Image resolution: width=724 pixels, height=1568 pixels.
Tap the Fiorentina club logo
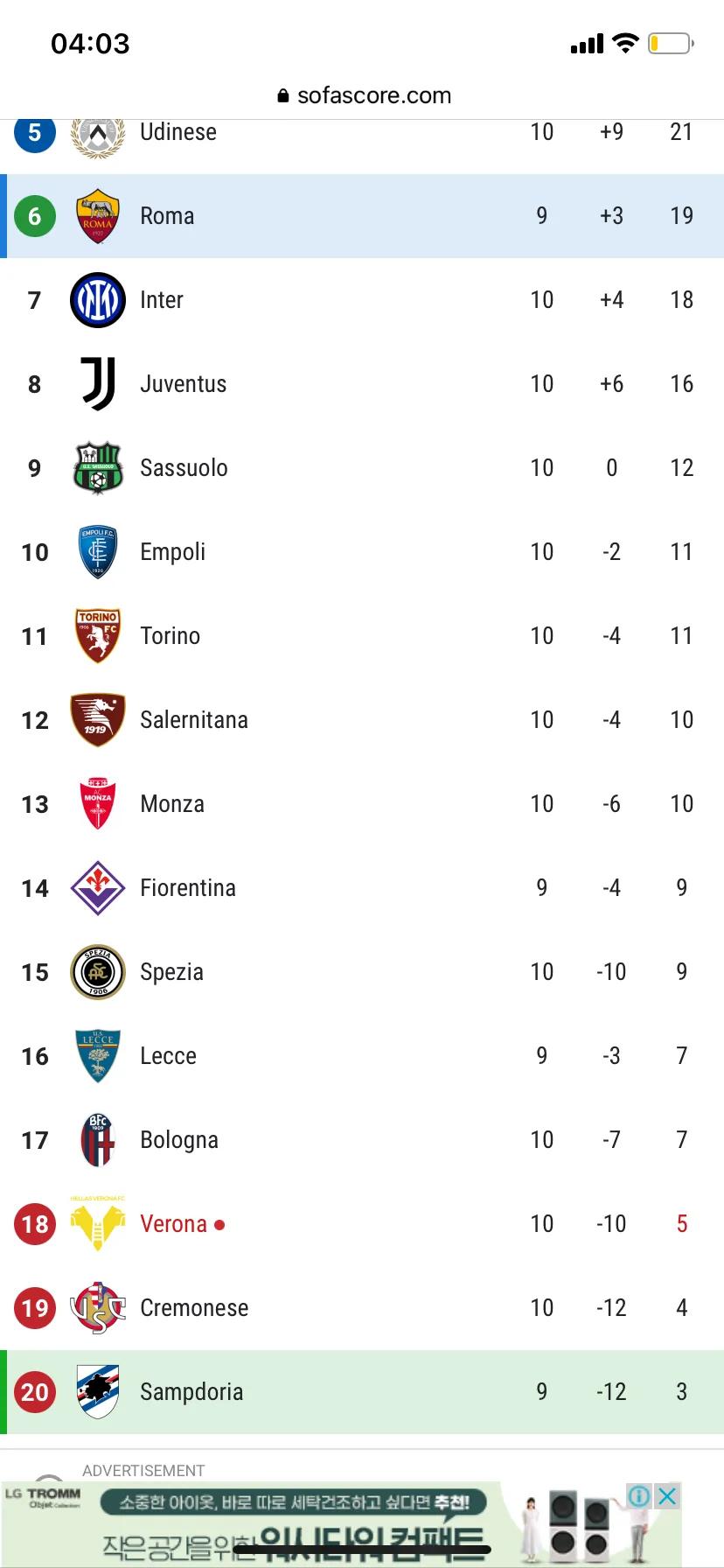pyautogui.click(x=97, y=888)
